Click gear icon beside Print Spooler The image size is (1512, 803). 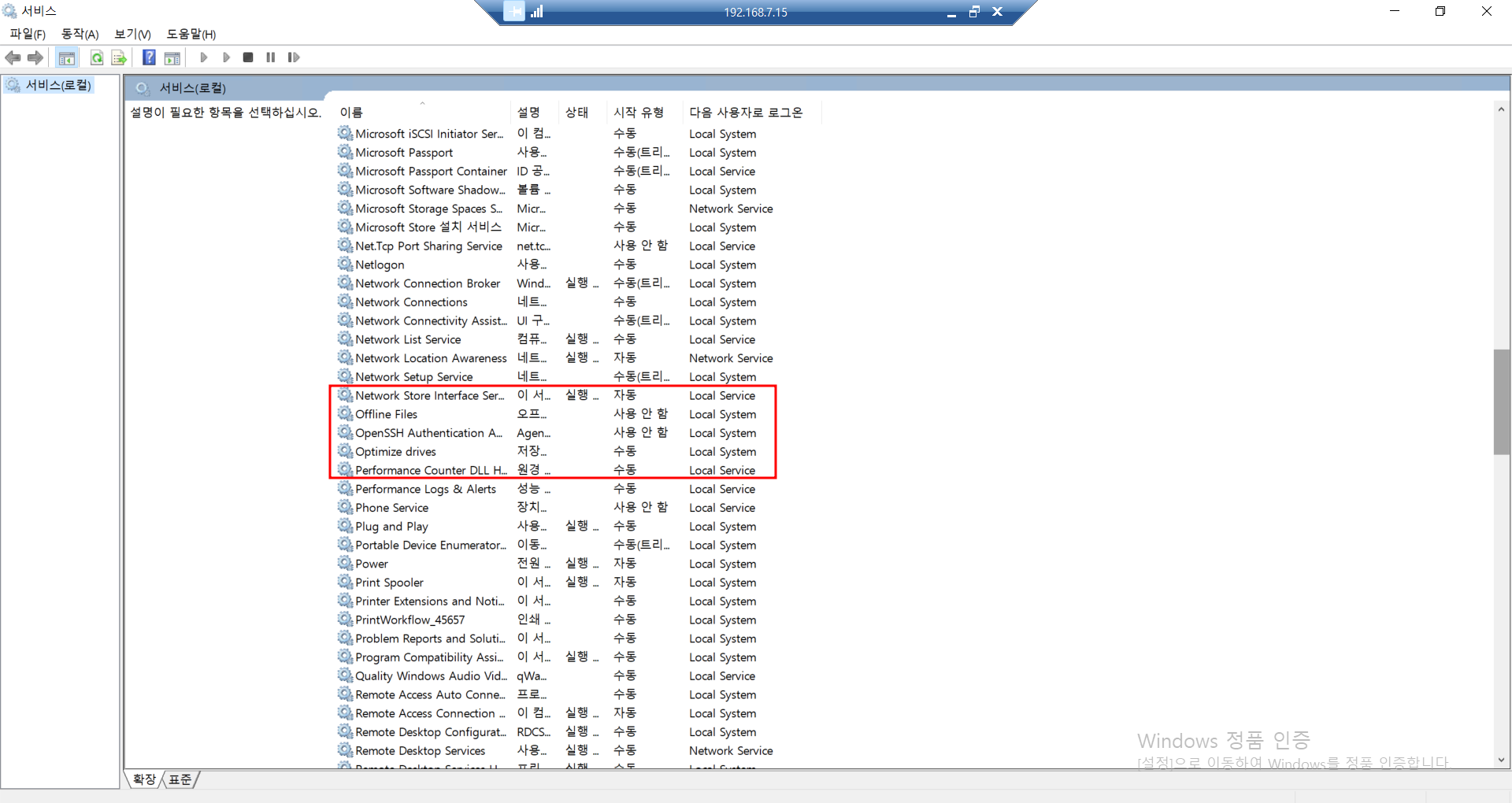coord(345,583)
